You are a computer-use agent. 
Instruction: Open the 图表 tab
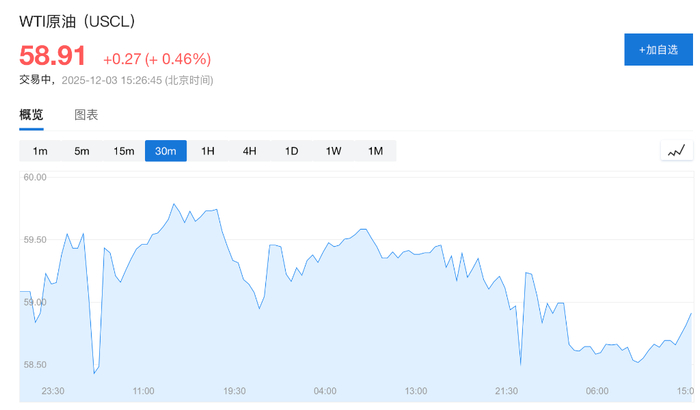click(87, 115)
